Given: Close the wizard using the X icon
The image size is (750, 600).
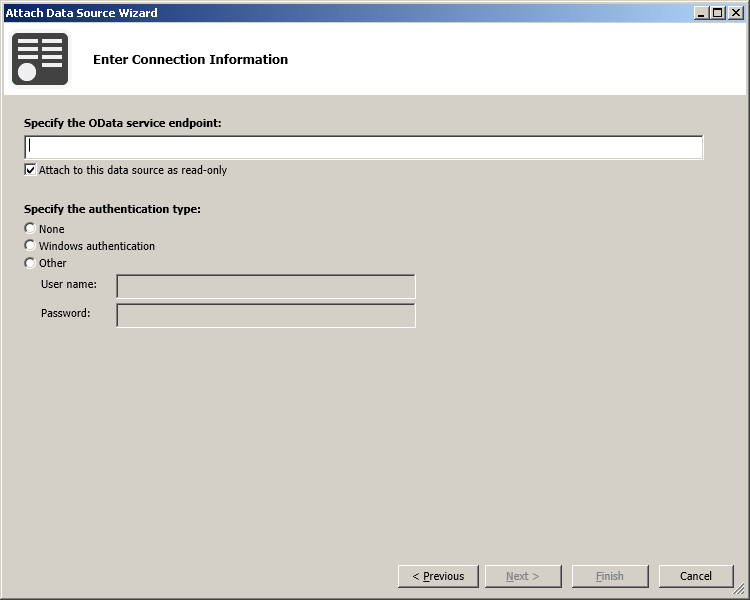Looking at the screenshot, I should pos(735,13).
